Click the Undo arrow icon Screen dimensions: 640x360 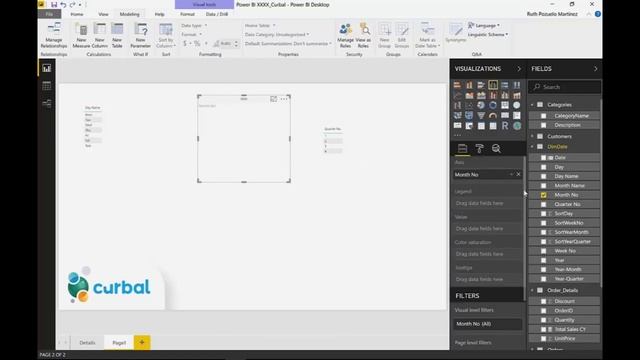pos(63,4)
